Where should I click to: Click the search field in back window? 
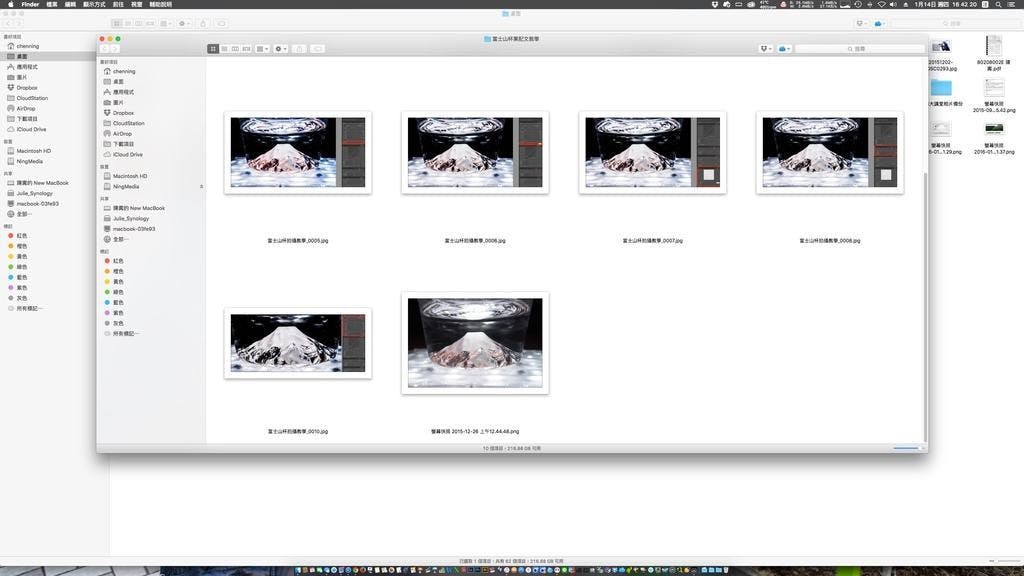pos(954,24)
